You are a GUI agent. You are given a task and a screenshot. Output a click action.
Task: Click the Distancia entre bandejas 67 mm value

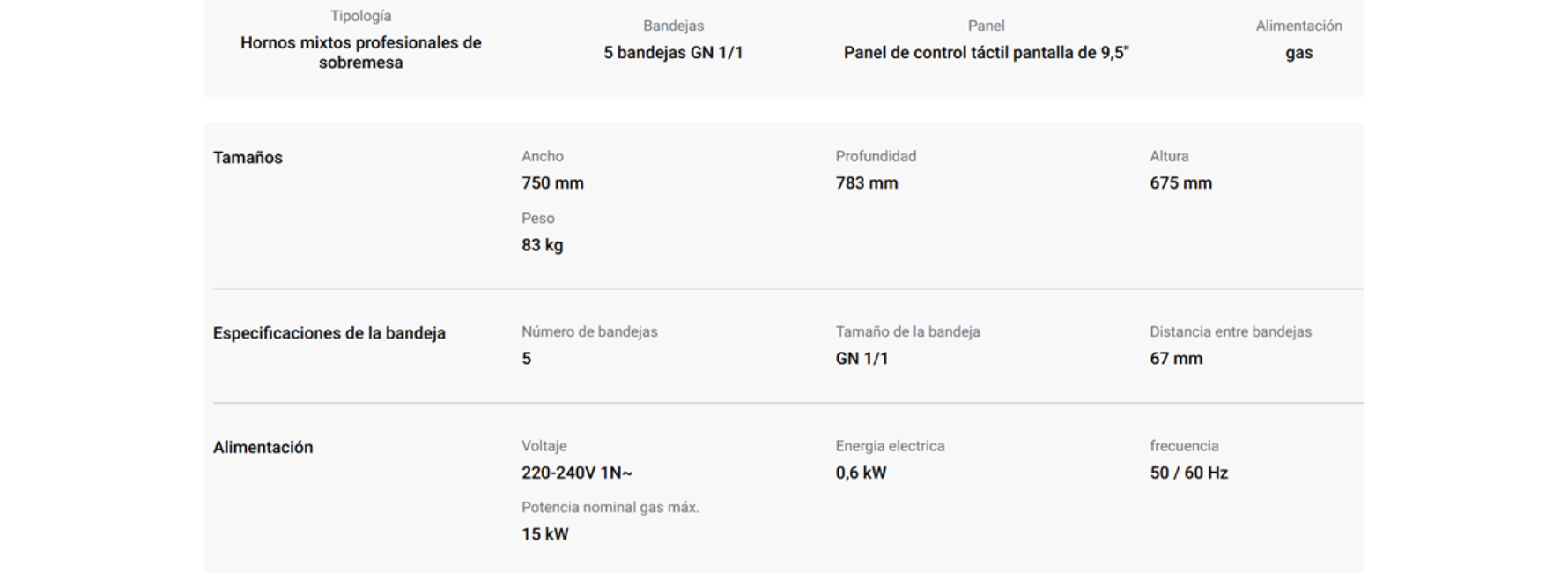1176,359
